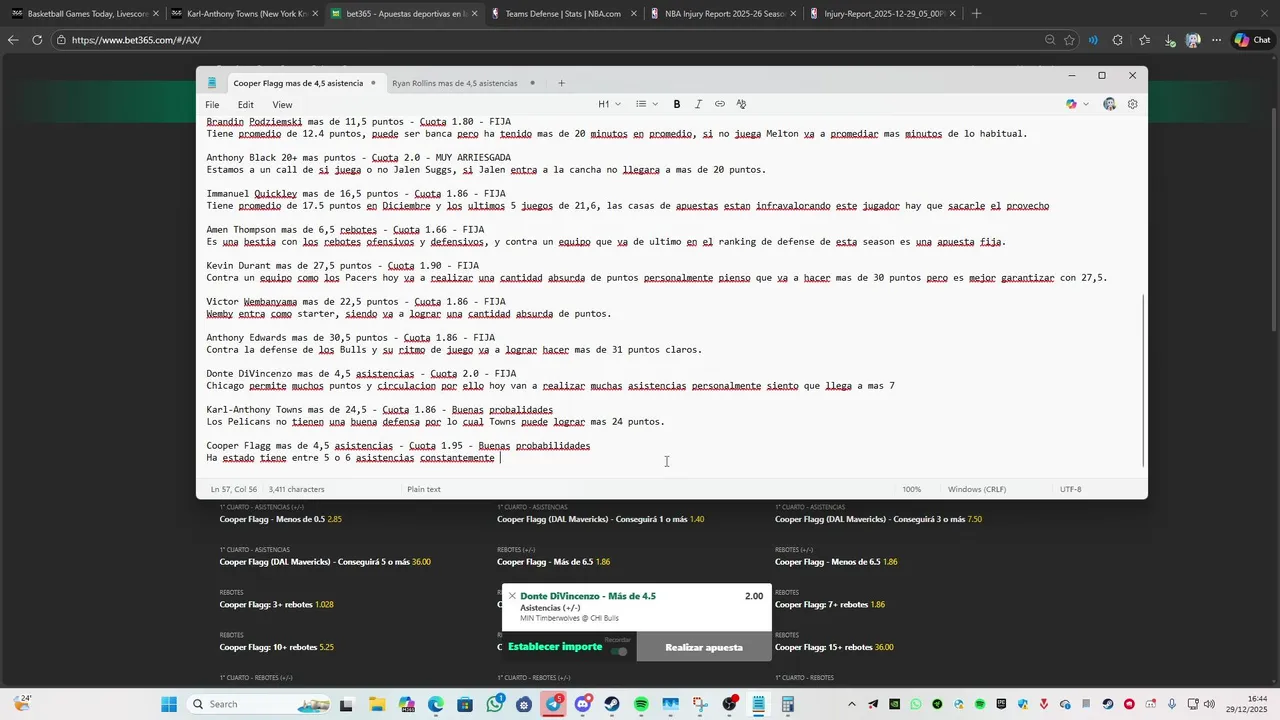The height and width of the screenshot is (720, 1280).
Task: Open a new browser tab
Action: [976, 14]
